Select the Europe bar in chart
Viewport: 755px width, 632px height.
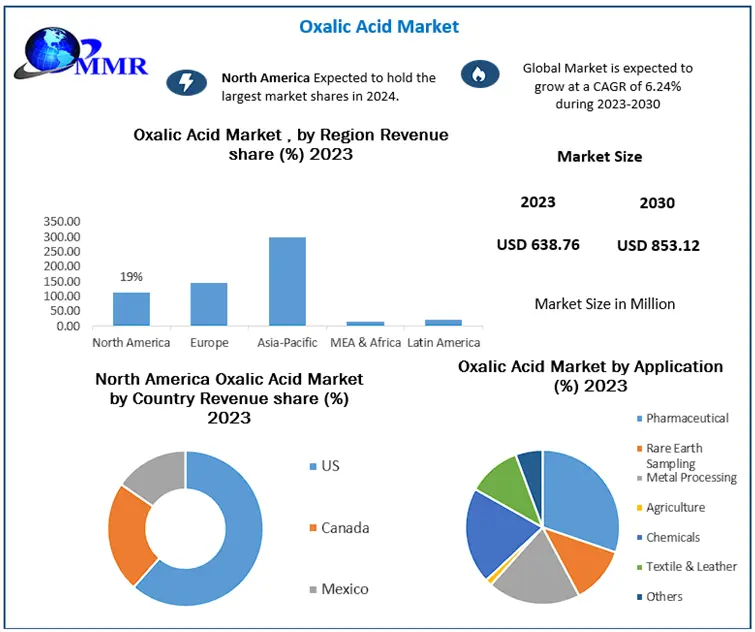coord(209,304)
